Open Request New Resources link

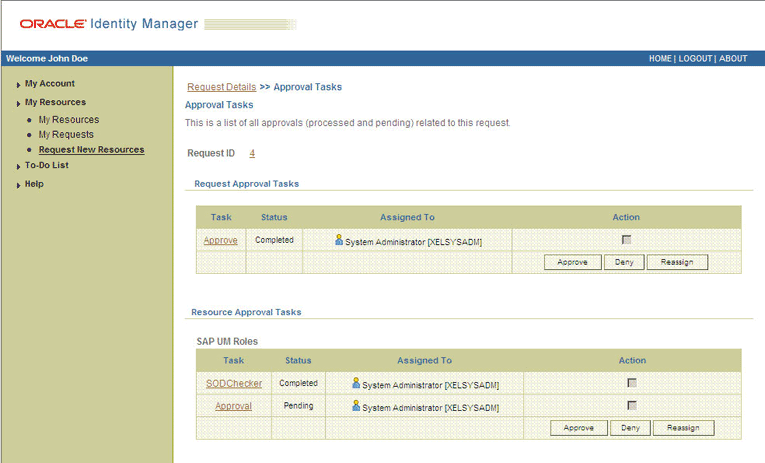[91, 150]
